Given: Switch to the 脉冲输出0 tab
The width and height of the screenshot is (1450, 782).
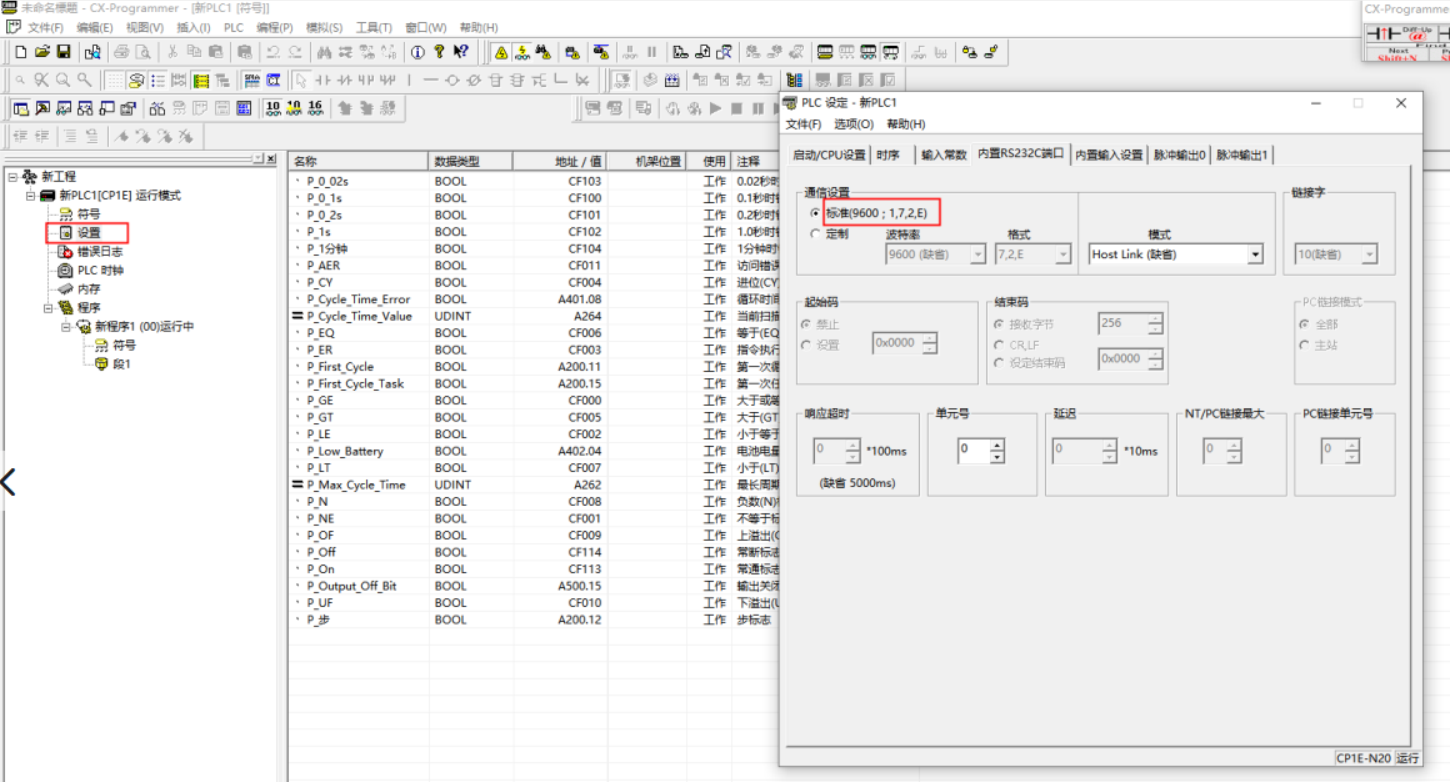Looking at the screenshot, I should click(x=1179, y=155).
